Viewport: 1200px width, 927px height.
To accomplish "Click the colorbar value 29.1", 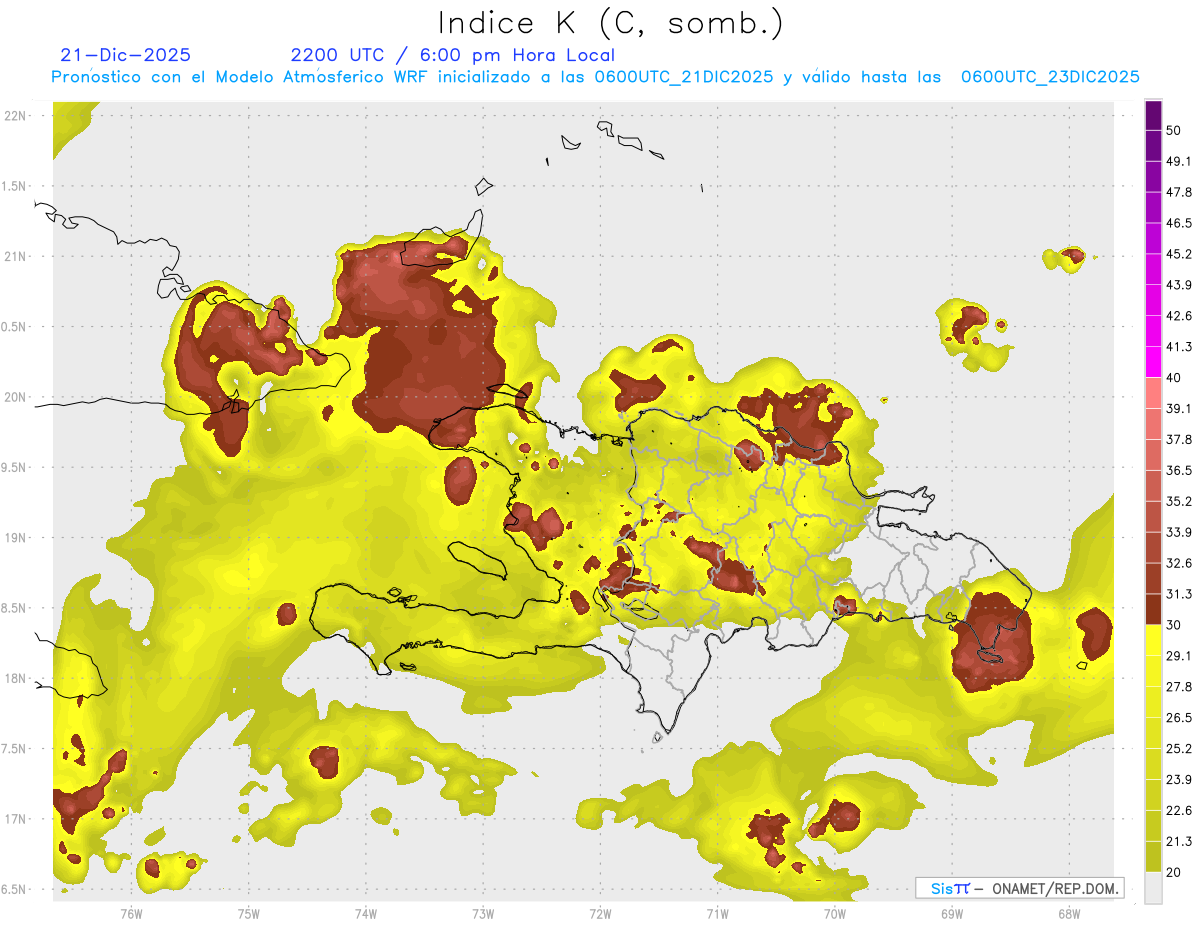I will tap(1179, 656).
